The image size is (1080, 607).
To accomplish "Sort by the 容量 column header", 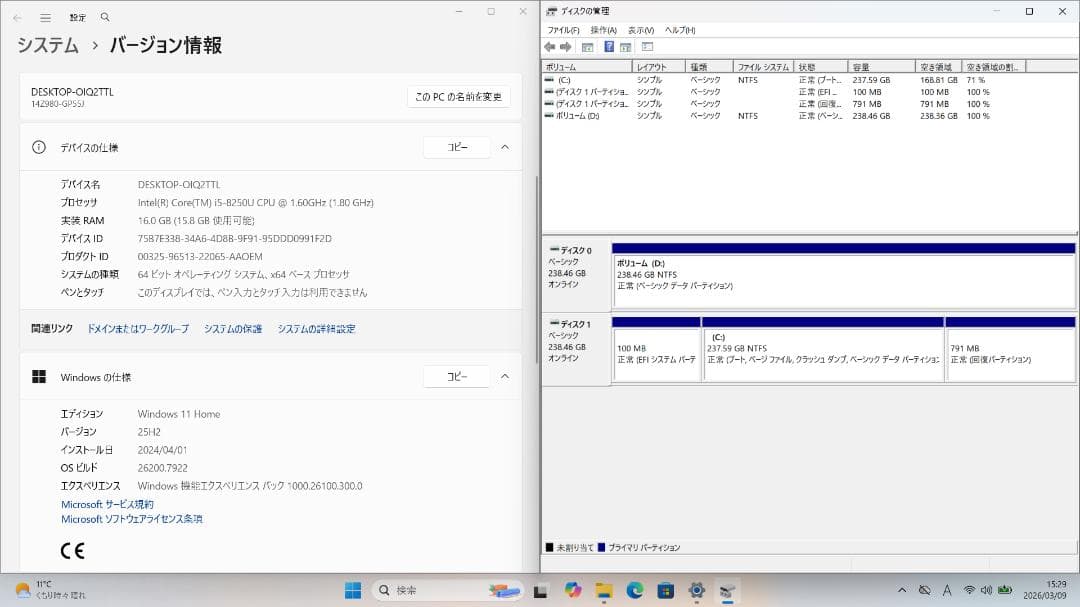I will coord(881,67).
